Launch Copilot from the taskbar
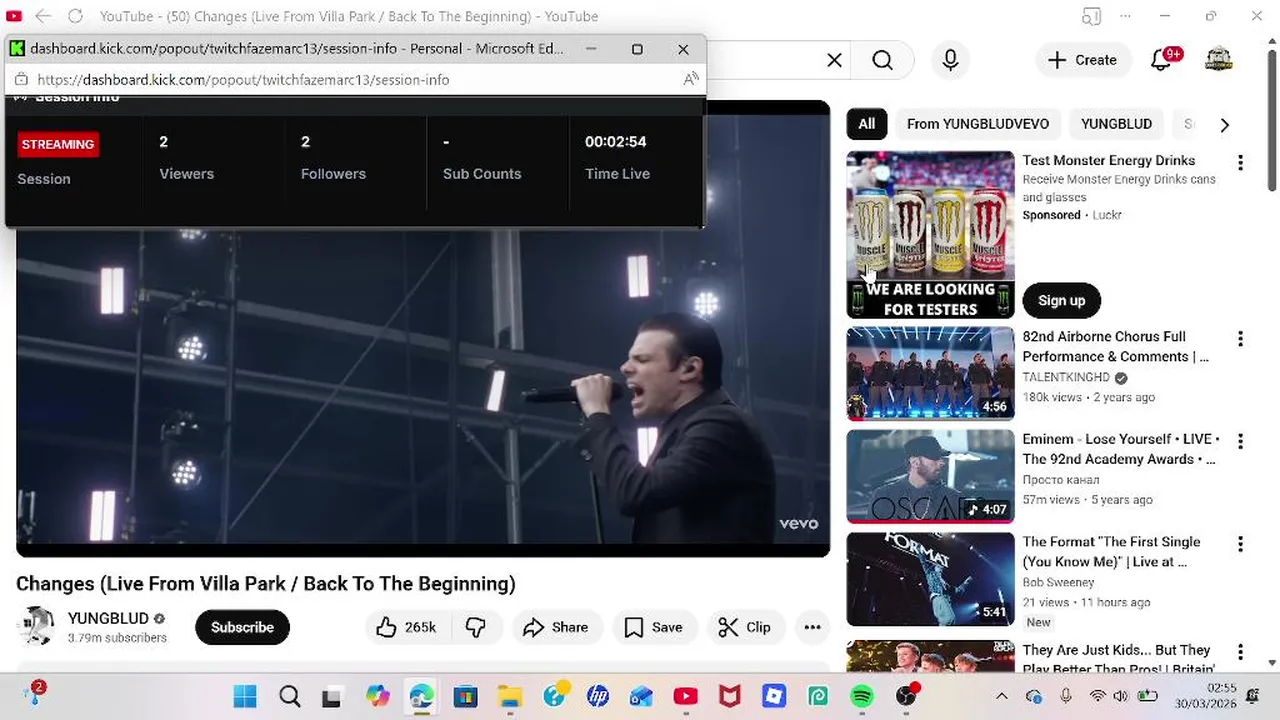 [377, 696]
